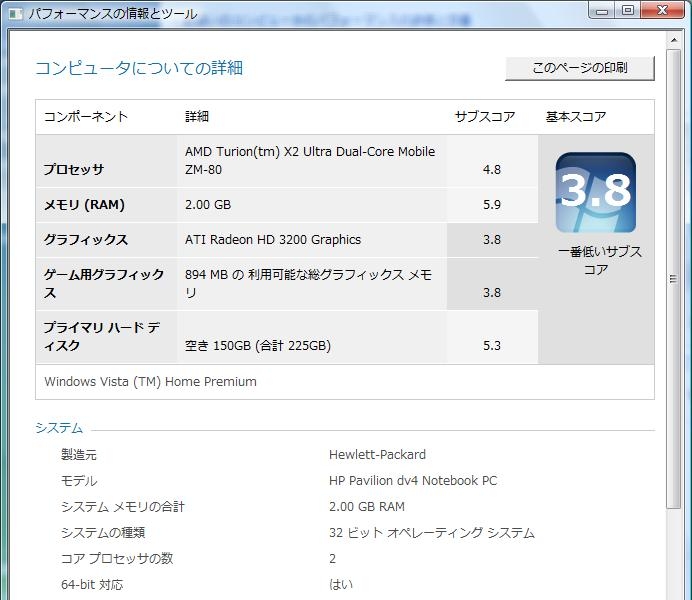Select the 基本スコア column header
Viewport: 692px width, 600px height.
(576, 117)
